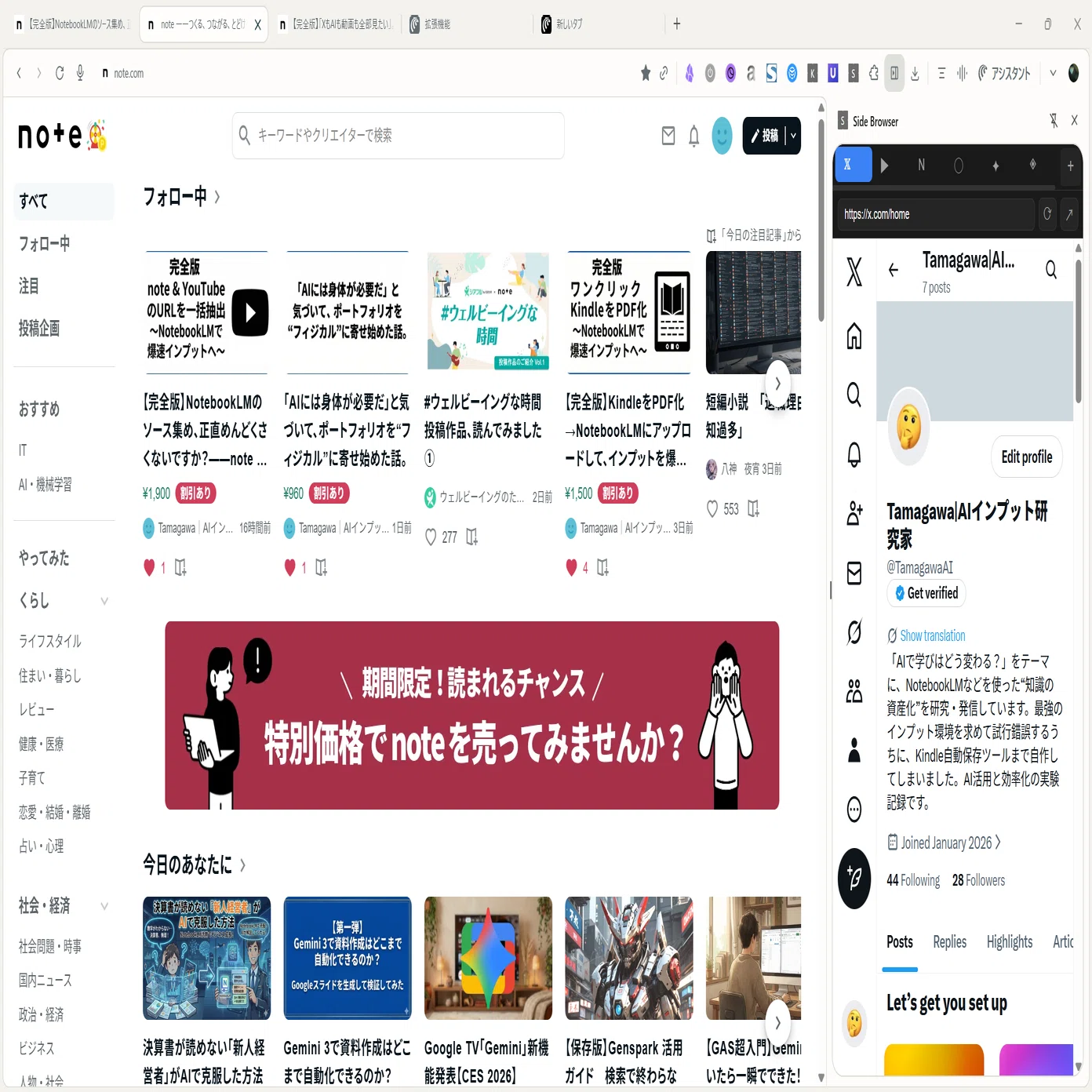The height and width of the screenshot is (1092, 1092).
Task: Open Side Browser page in external window
Action: (1068, 214)
